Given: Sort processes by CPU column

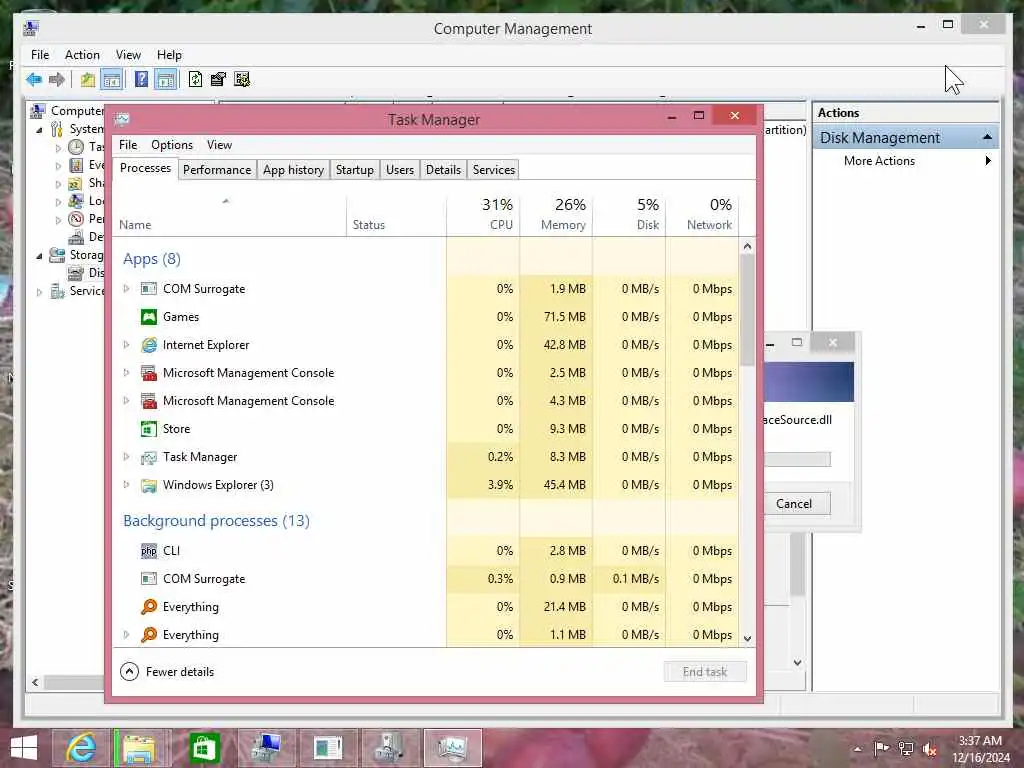Looking at the screenshot, I should [x=484, y=214].
